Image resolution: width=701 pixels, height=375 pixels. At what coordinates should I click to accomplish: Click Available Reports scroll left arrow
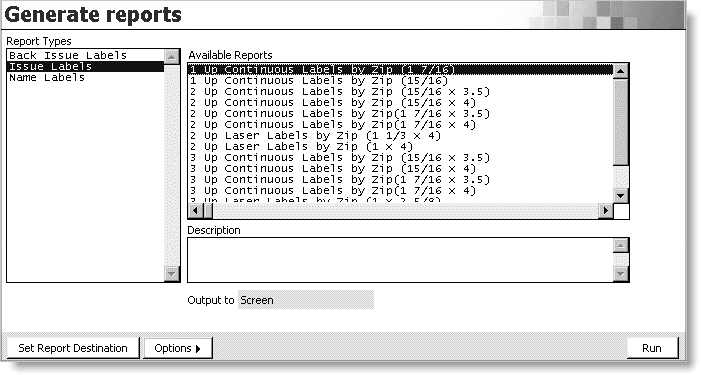pos(195,211)
